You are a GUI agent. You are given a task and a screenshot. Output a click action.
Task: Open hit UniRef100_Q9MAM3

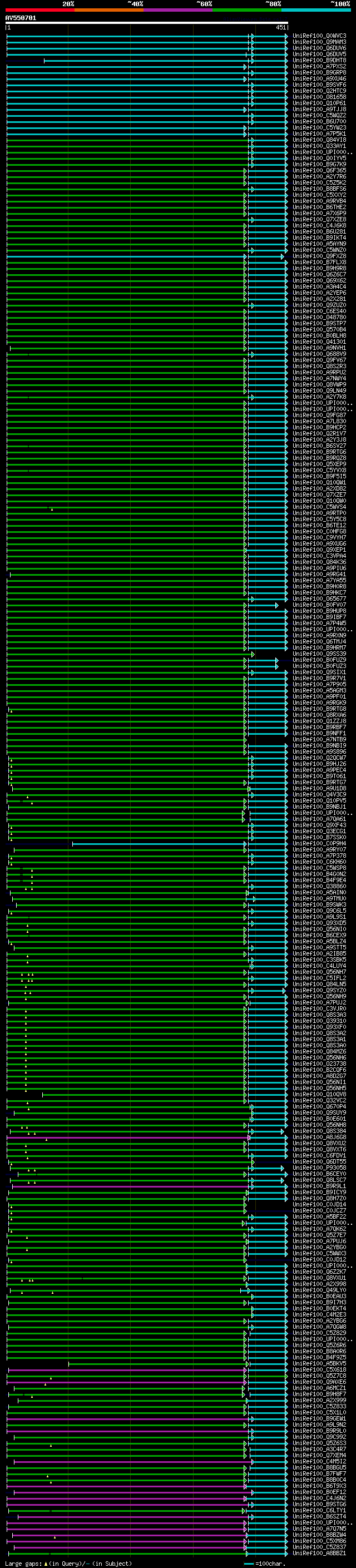pyautogui.click(x=319, y=42)
